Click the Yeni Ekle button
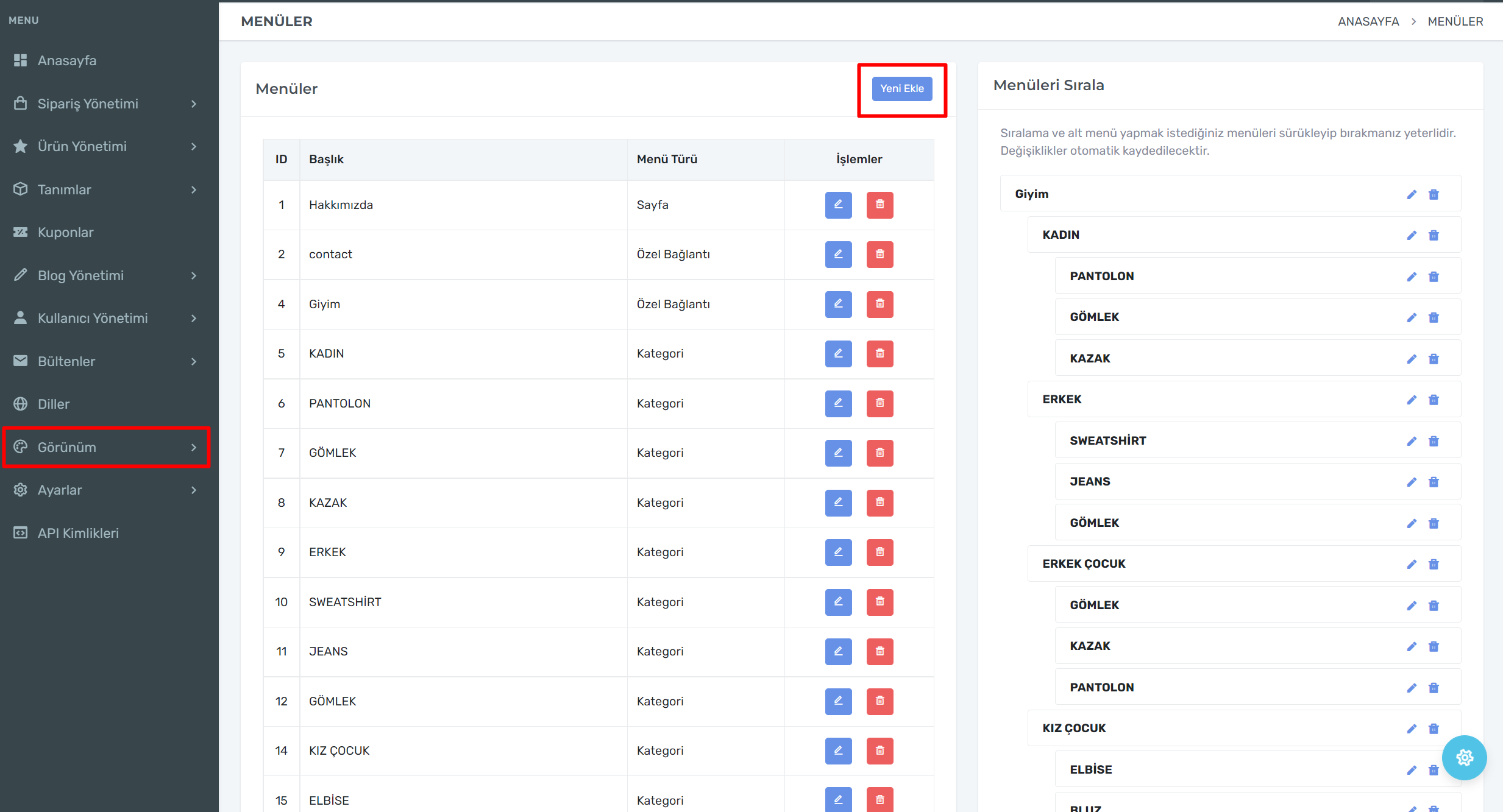Screen dimensions: 1503x812 pos(901,88)
